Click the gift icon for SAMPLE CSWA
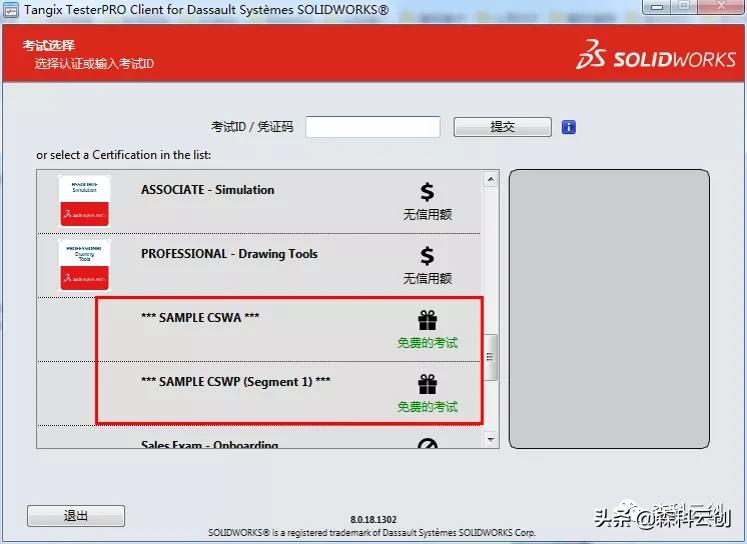This screenshot has height=544, width=747. click(427, 320)
